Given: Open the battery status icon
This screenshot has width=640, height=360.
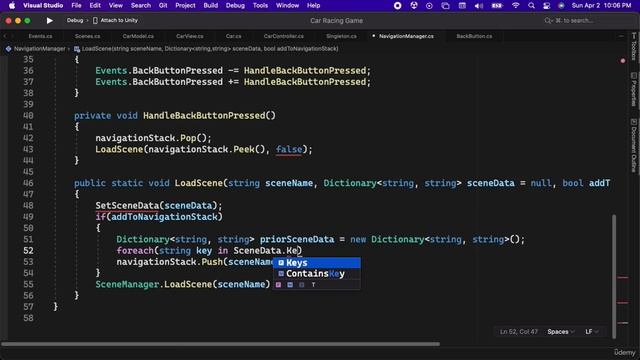Looking at the screenshot, I should [497, 6].
